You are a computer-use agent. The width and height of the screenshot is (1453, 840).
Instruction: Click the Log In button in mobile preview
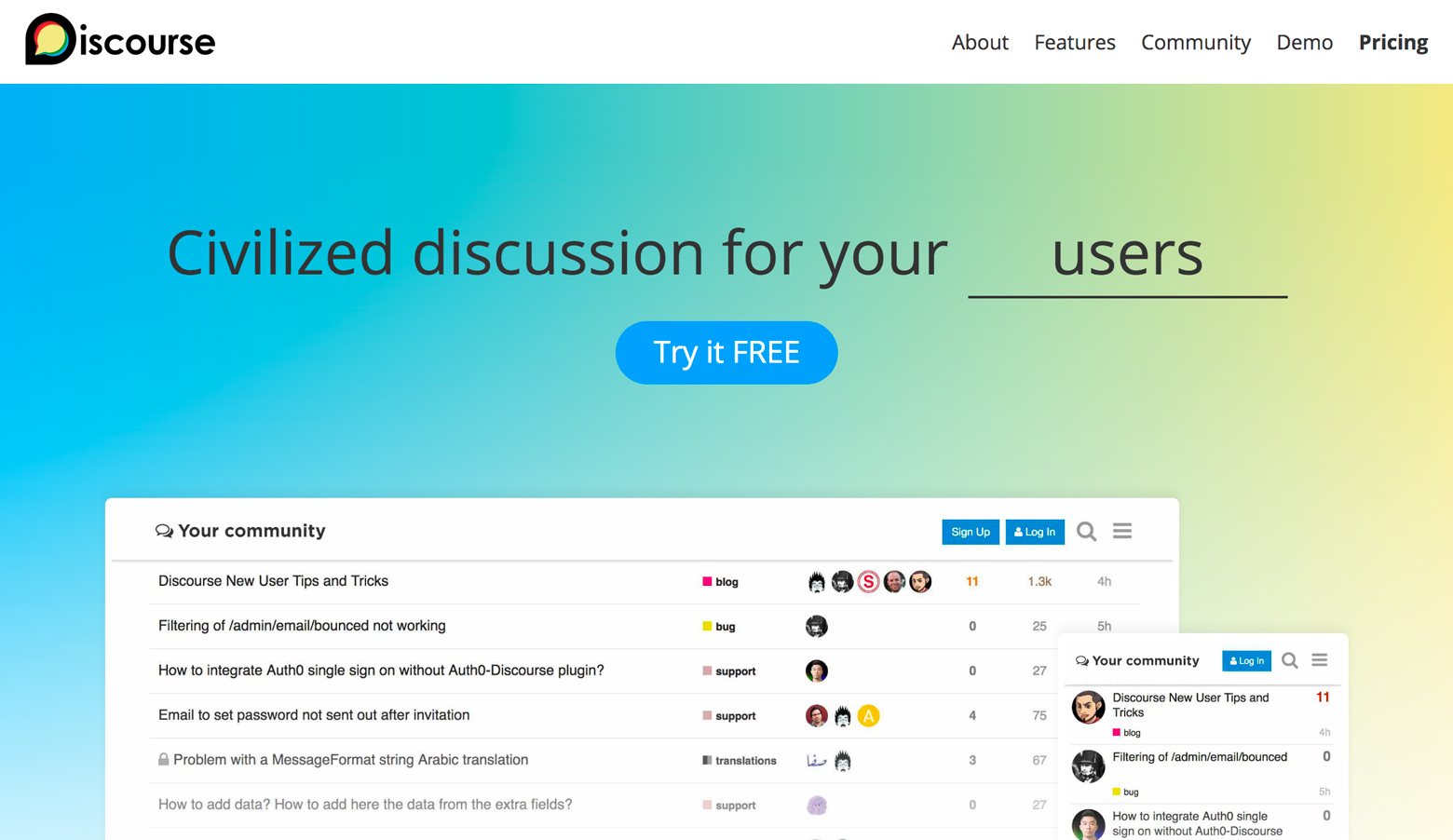coord(1246,661)
